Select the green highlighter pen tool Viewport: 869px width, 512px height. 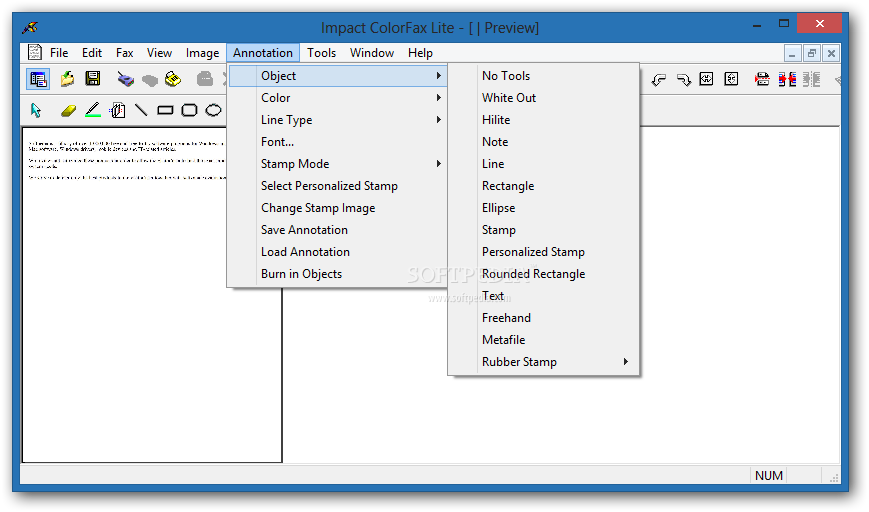pos(93,110)
